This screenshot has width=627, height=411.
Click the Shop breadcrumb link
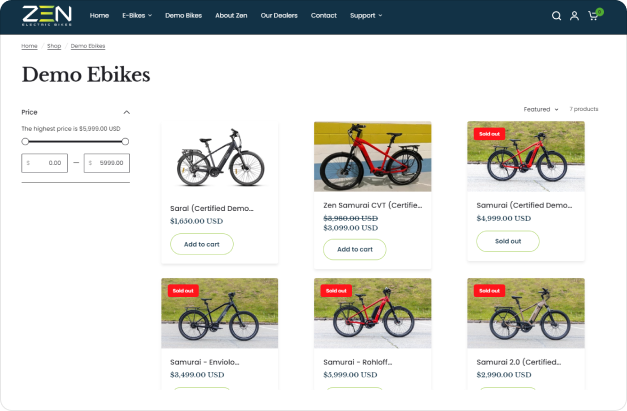[x=54, y=46]
